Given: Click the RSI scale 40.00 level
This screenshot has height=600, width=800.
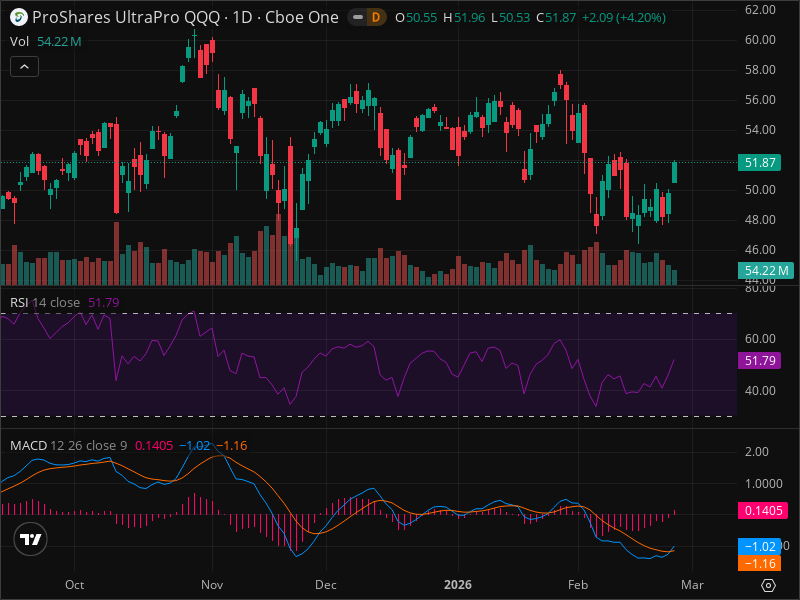Looking at the screenshot, I should 760,391.
